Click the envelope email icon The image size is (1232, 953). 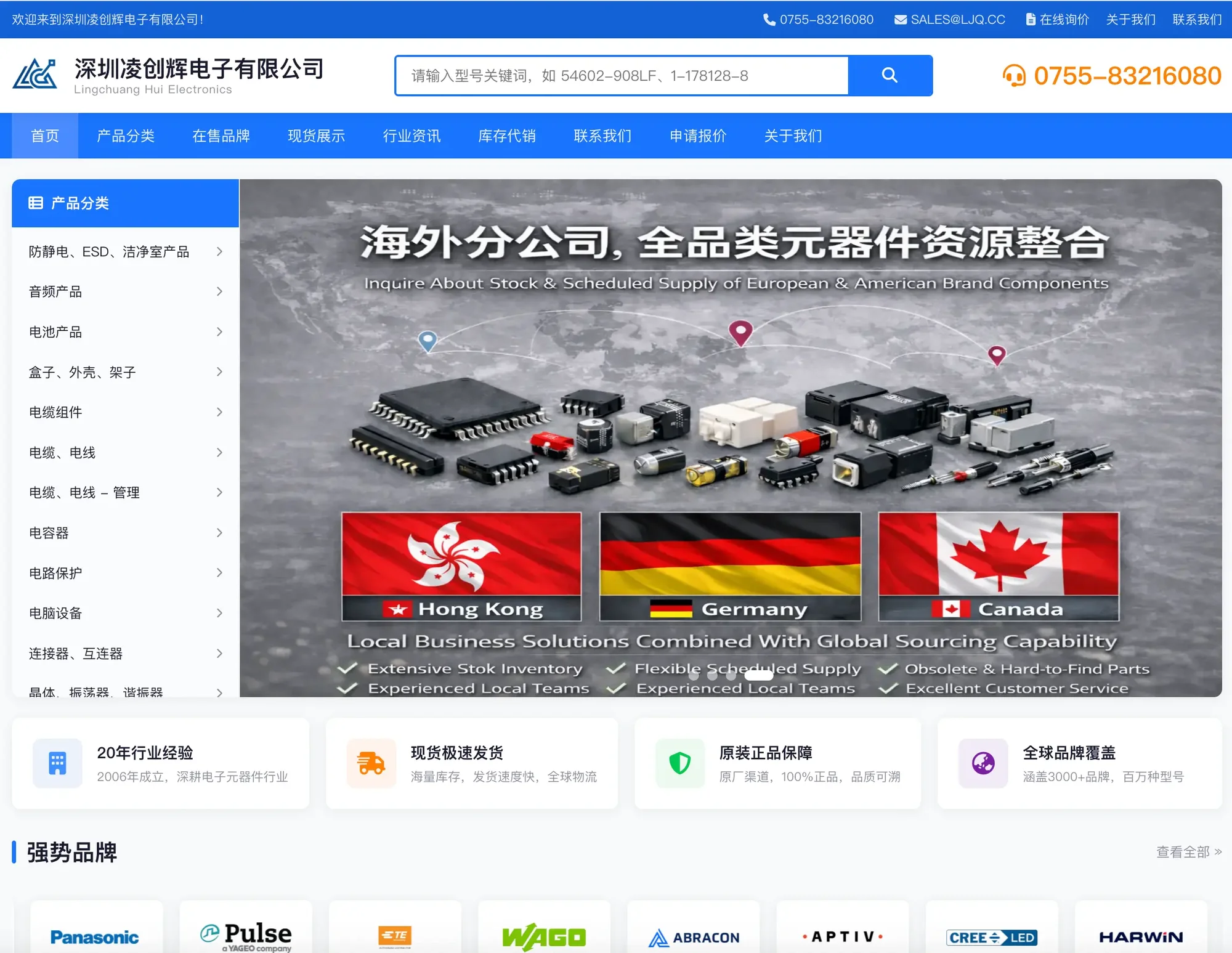point(901,20)
